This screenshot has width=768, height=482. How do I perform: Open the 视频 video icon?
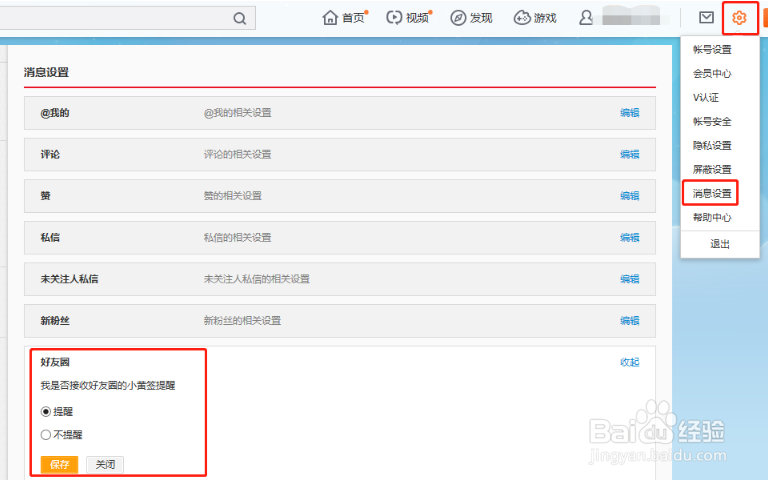point(394,18)
